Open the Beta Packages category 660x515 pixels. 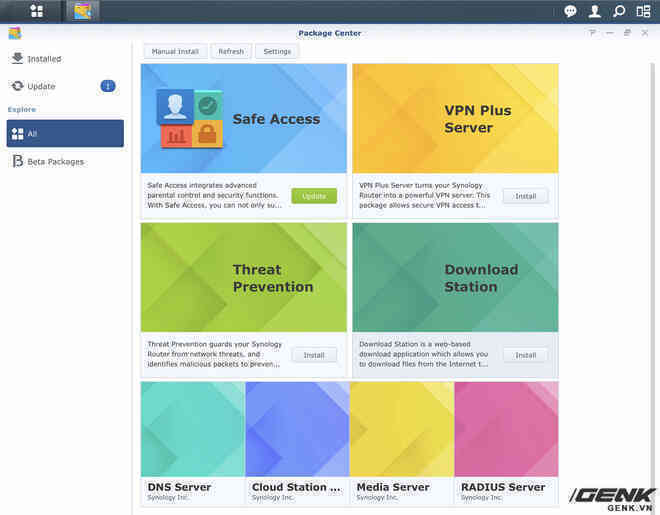click(65, 162)
